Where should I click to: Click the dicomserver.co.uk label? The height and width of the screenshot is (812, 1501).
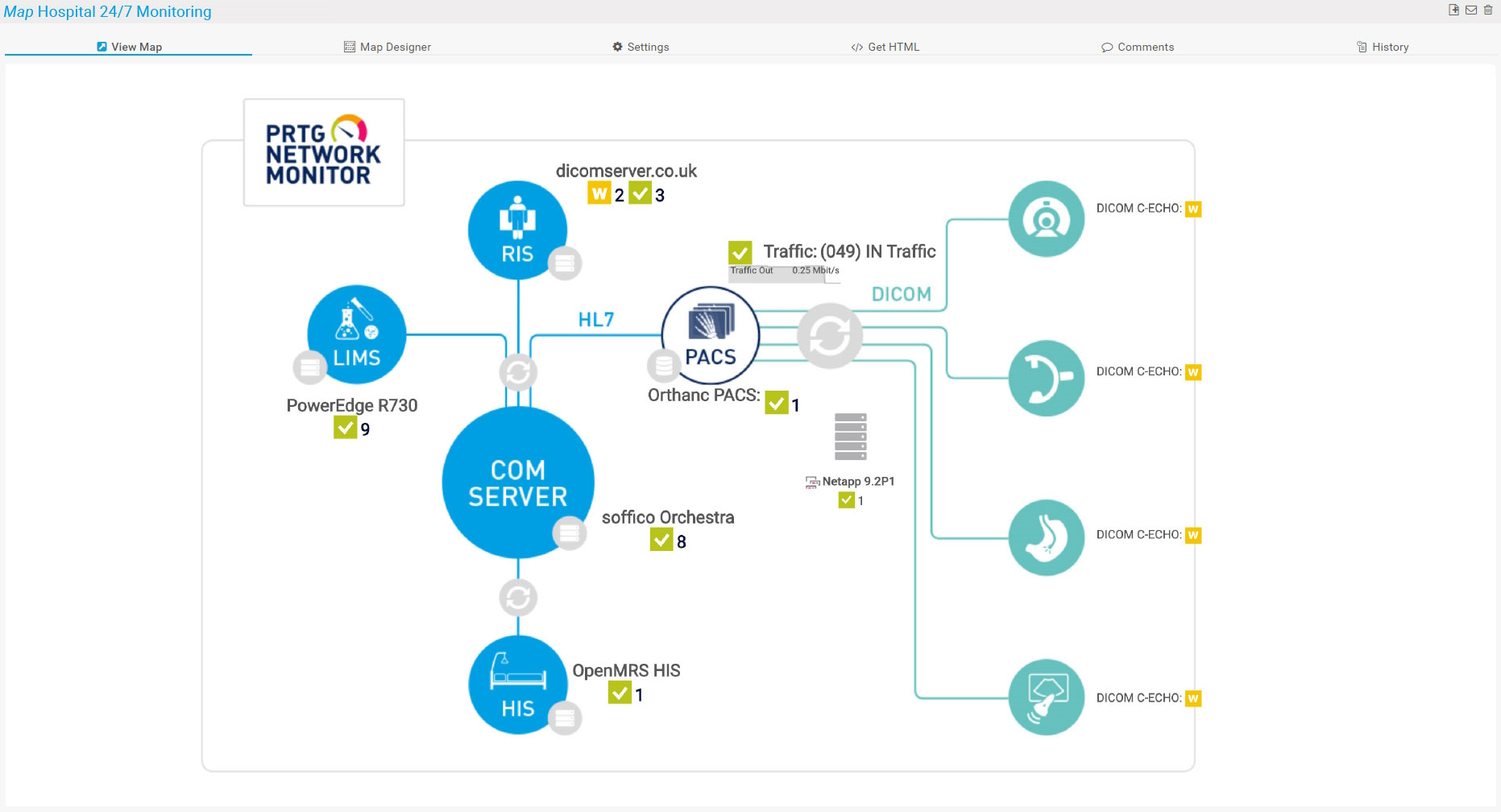pyautogui.click(x=625, y=171)
